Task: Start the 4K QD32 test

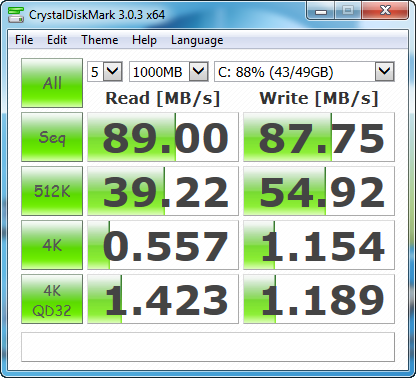Action: 52,299
